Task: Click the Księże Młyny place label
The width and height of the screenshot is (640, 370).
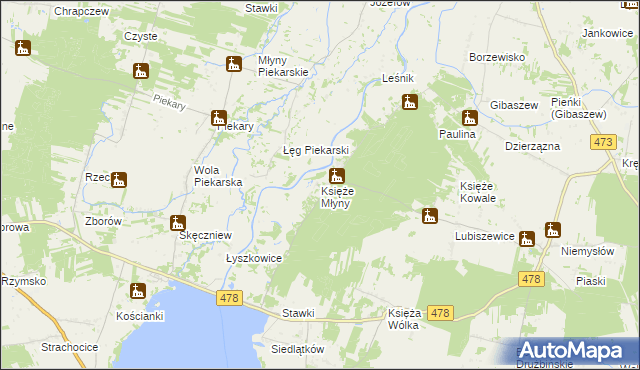Action: (x=337, y=197)
